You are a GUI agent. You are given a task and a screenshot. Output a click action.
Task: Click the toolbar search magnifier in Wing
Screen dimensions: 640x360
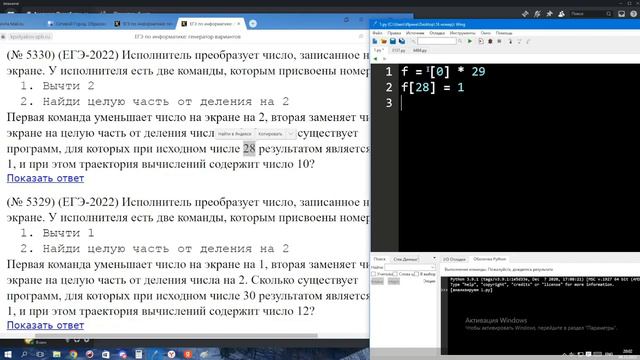[460, 41]
